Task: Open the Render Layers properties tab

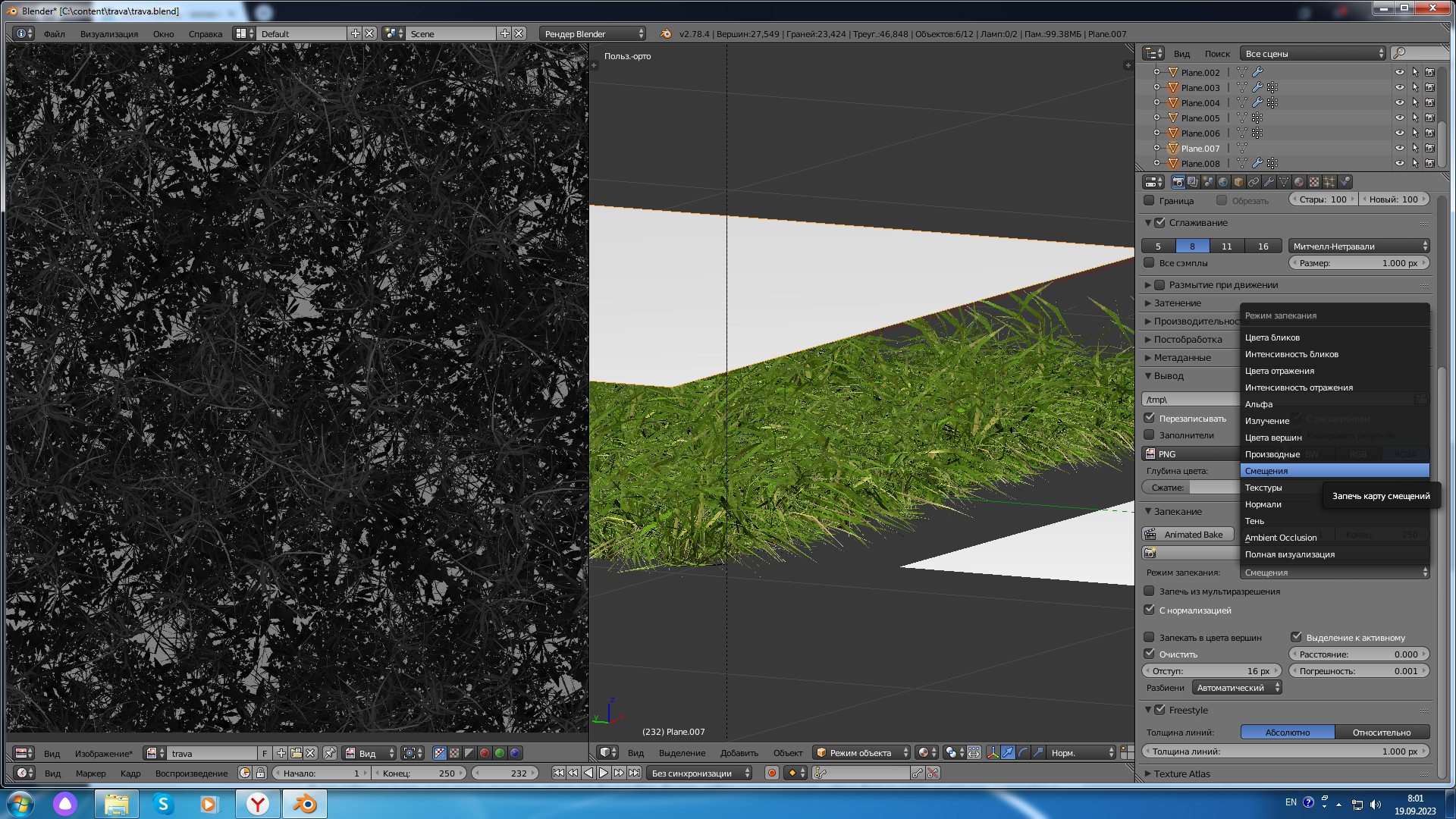Action: 1193,182
